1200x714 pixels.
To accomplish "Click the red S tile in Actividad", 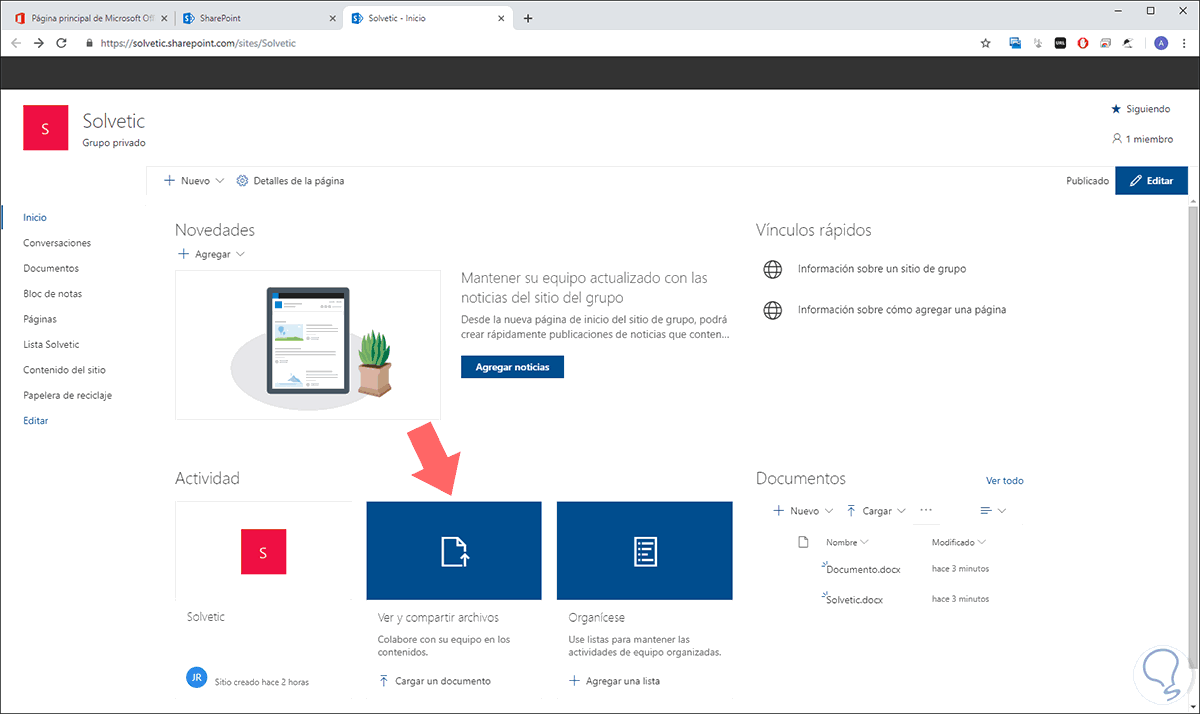I will click(x=263, y=551).
